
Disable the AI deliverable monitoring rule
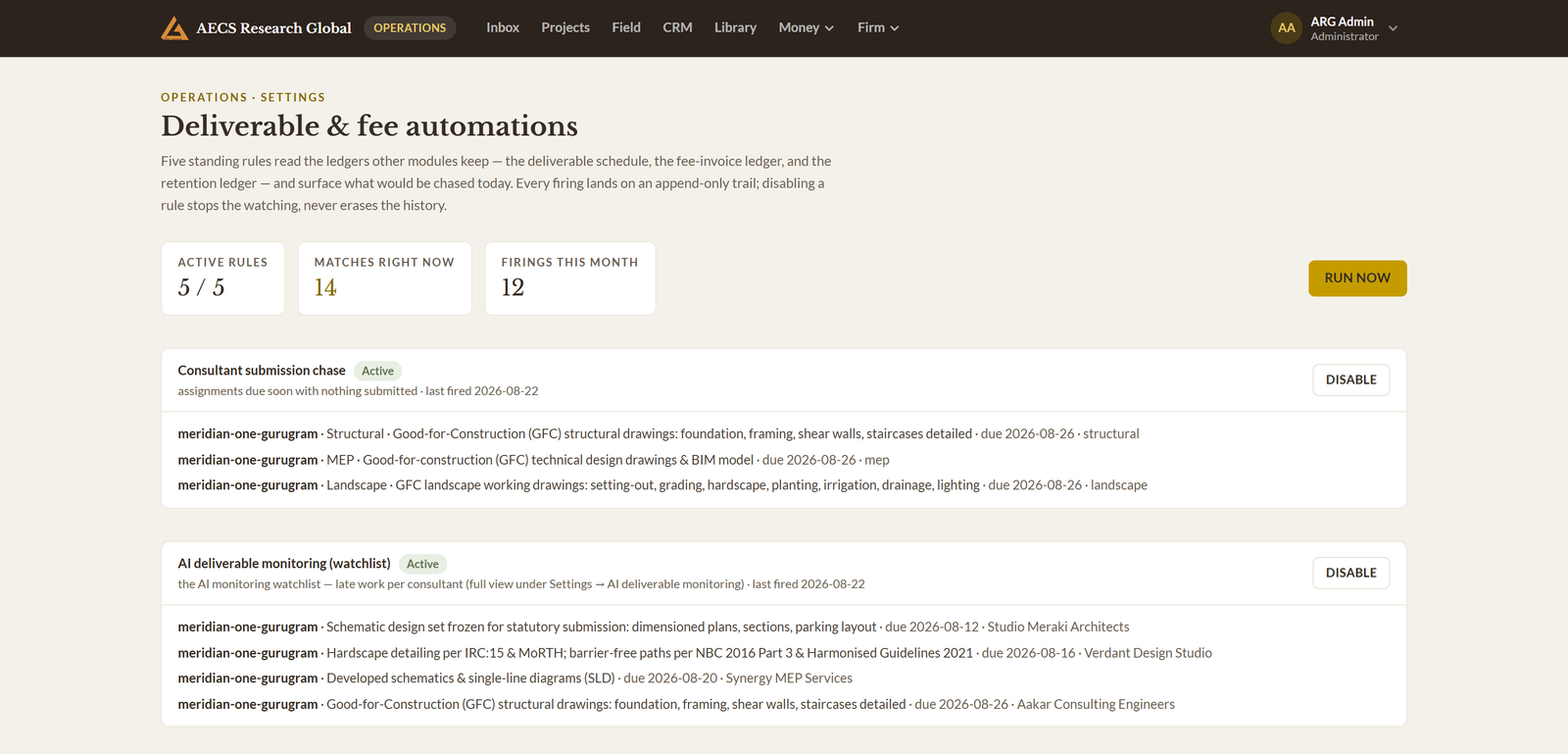1350,573
